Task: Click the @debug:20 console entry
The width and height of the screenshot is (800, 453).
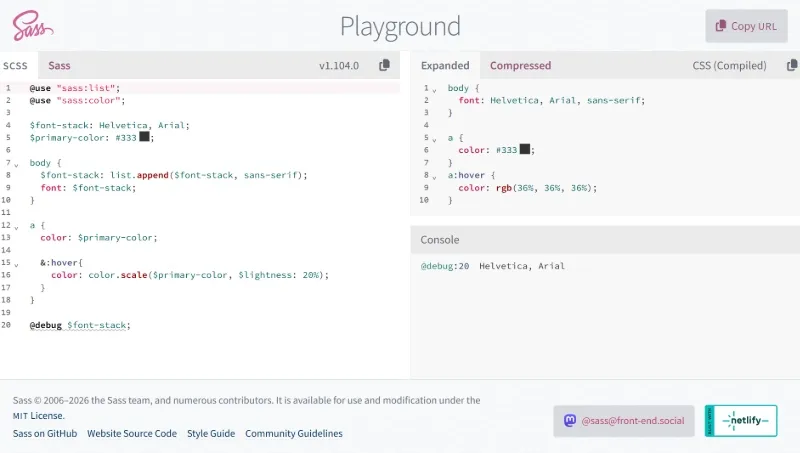Action: click(x=445, y=266)
